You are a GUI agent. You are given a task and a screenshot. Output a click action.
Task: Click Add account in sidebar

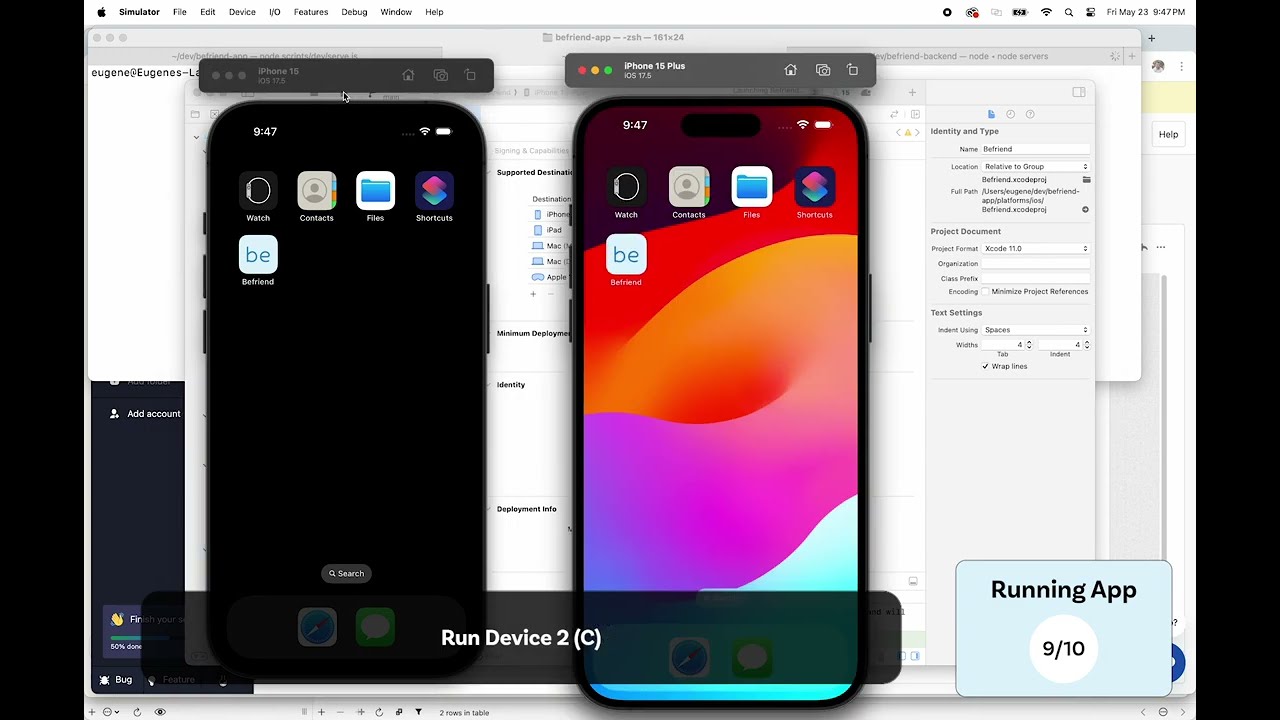[145, 414]
